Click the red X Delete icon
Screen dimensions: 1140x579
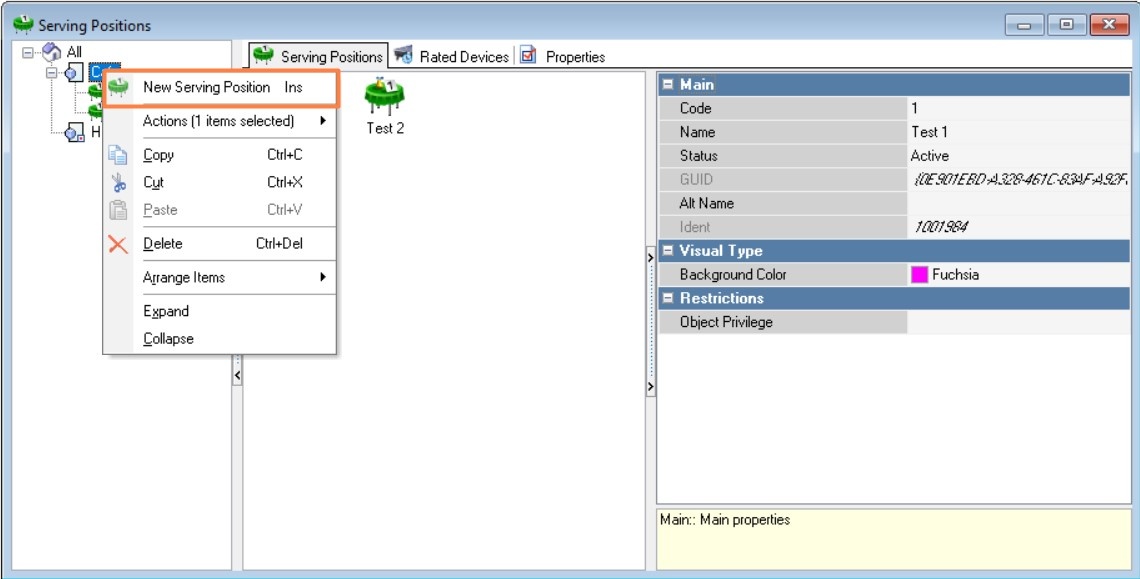coord(118,244)
